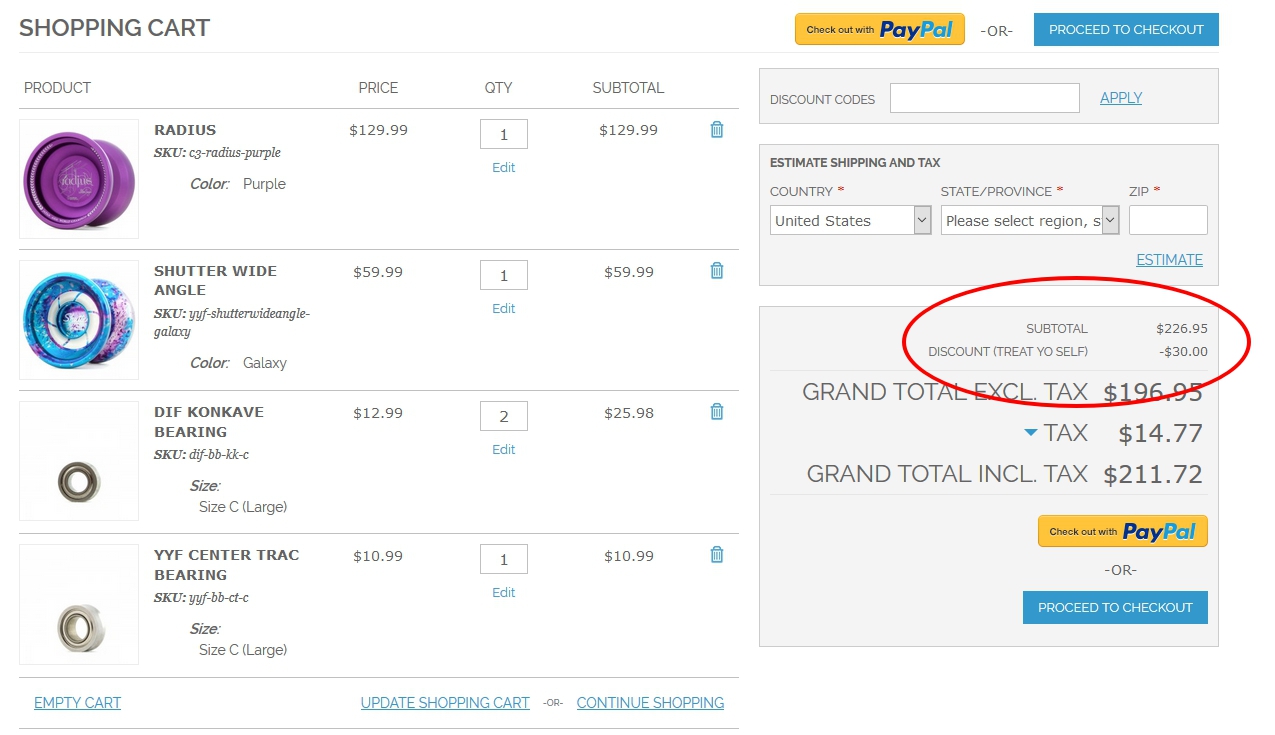Select the -$30.00 discount amount
The image size is (1275, 735).
click(x=1184, y=352)
